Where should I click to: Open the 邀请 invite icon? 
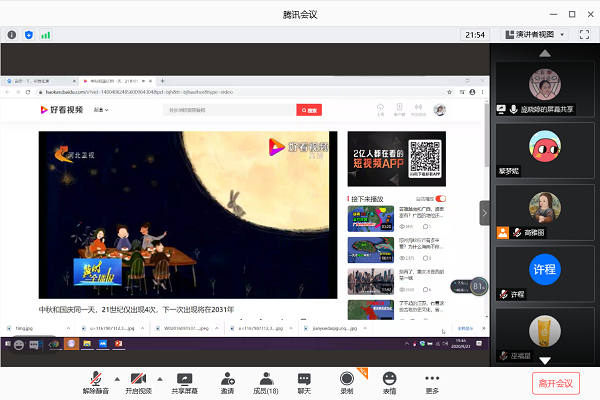pyautogui.click(x=227, y=383)
